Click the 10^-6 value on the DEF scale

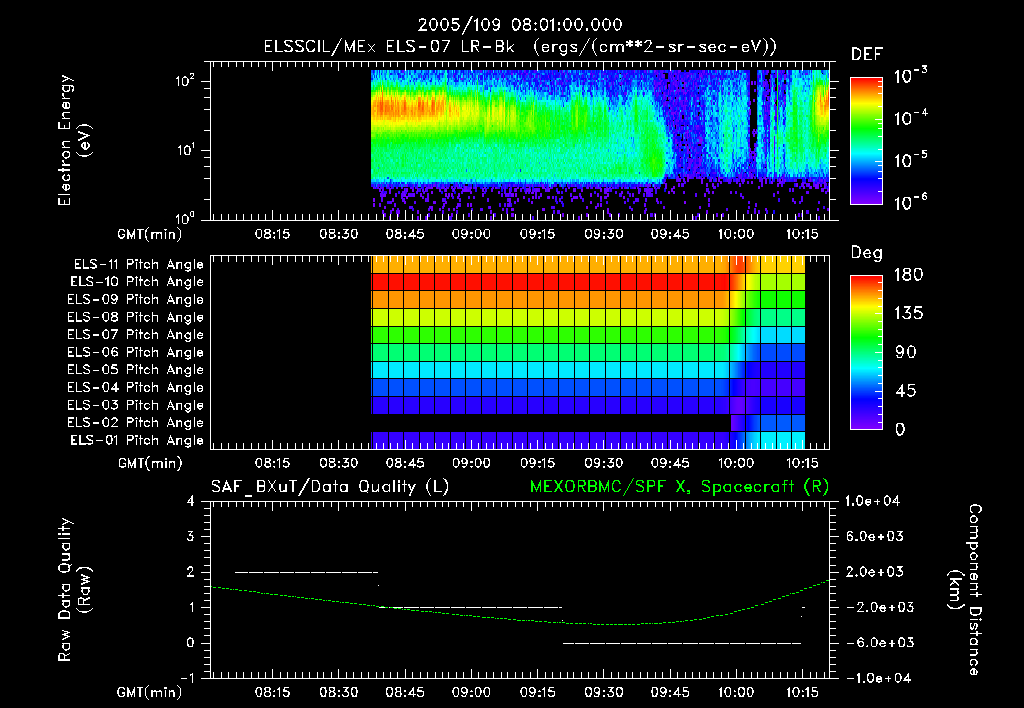coord(910,203)
